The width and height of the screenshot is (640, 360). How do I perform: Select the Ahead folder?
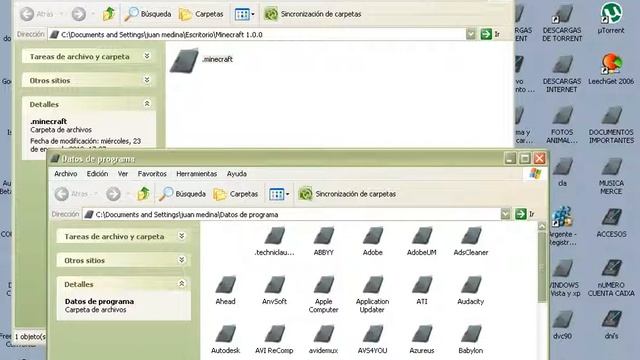coord(225,290)
